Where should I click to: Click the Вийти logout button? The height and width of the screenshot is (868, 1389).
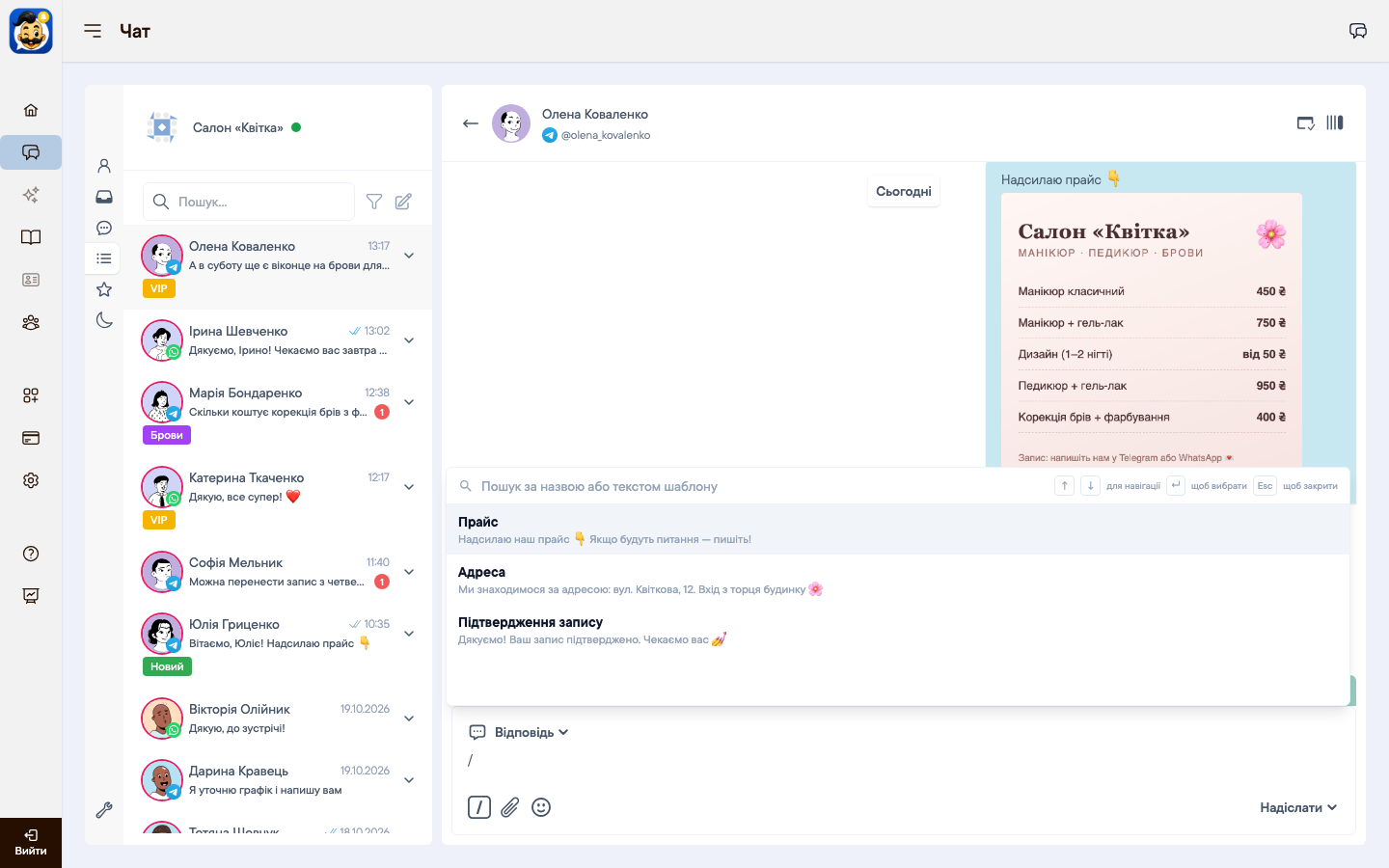click(x=31, y=842)
